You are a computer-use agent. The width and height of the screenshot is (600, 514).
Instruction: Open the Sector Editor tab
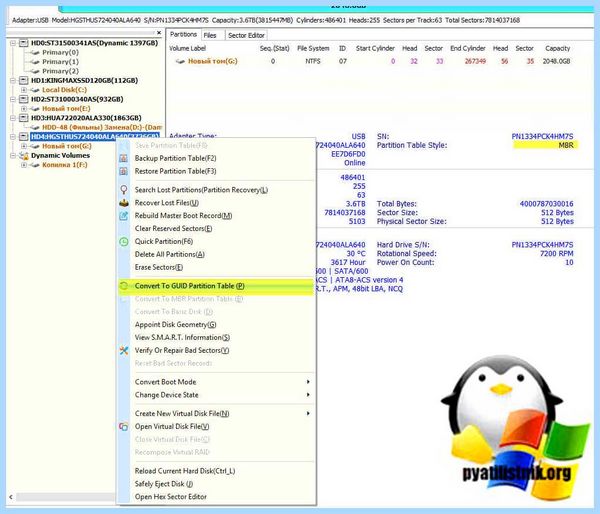[x=246, y=35]
